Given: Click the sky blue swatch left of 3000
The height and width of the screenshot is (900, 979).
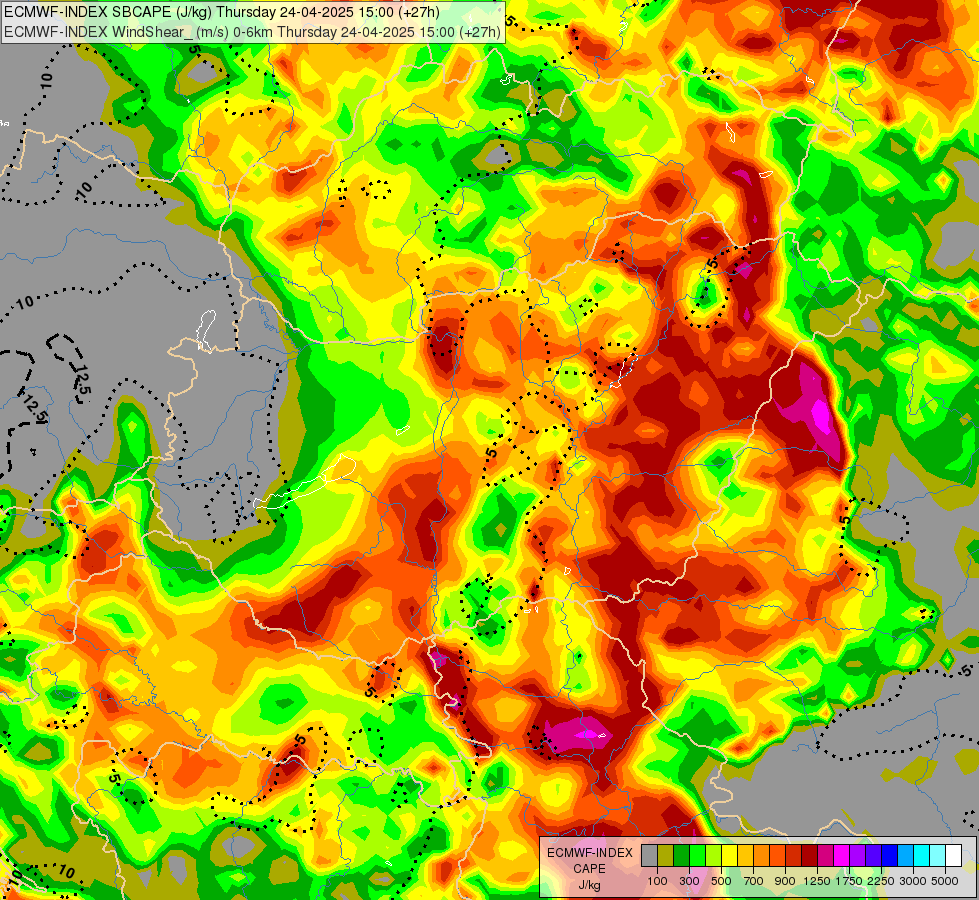Looking at the screenshot, I should pyautogui.click(x=906, y=856).
